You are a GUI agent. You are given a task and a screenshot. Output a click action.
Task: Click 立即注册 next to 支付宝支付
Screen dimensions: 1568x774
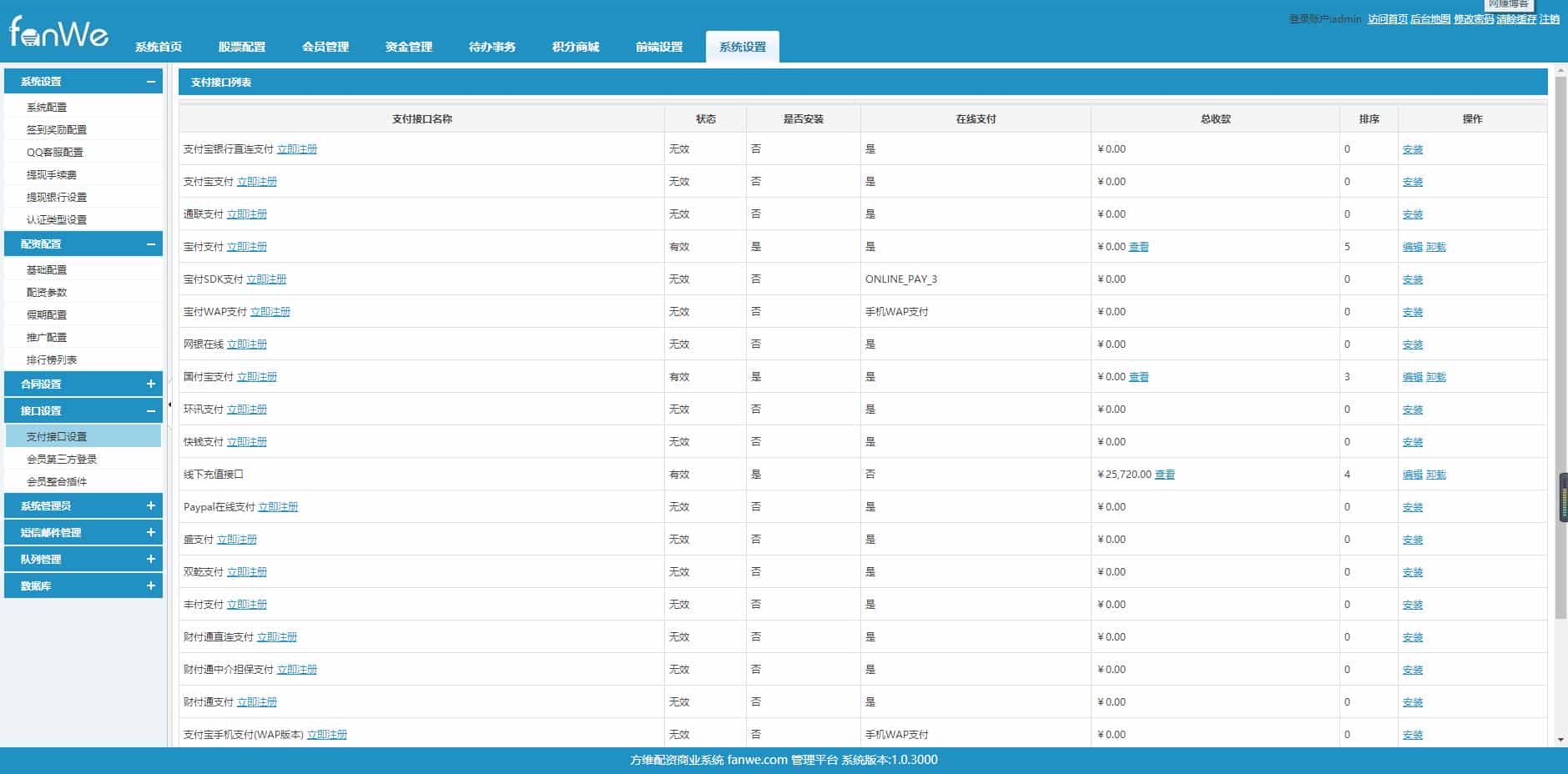coord(257,182)
